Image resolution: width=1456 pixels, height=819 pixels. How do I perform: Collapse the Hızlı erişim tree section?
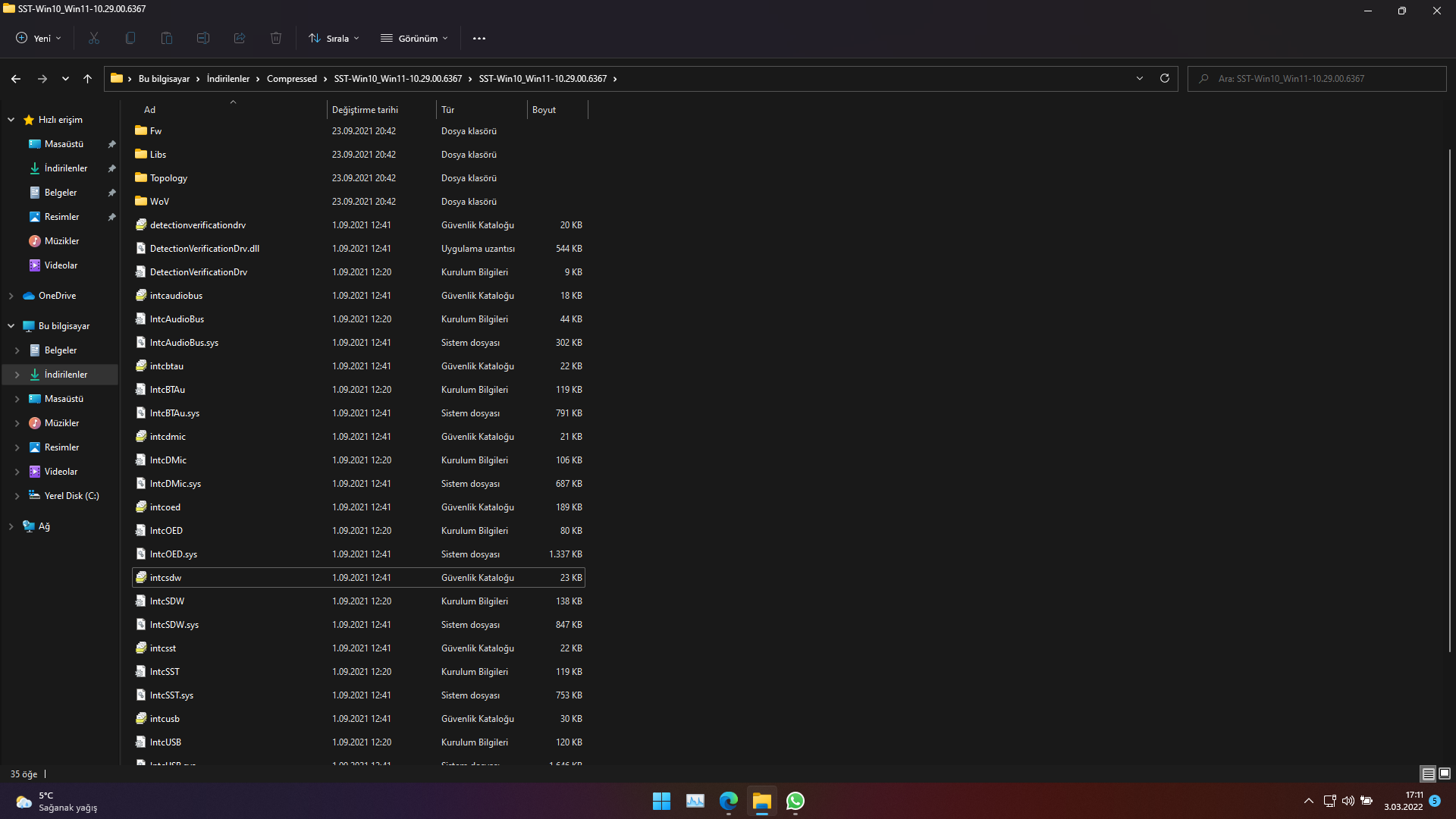click(x=11, y=120)
